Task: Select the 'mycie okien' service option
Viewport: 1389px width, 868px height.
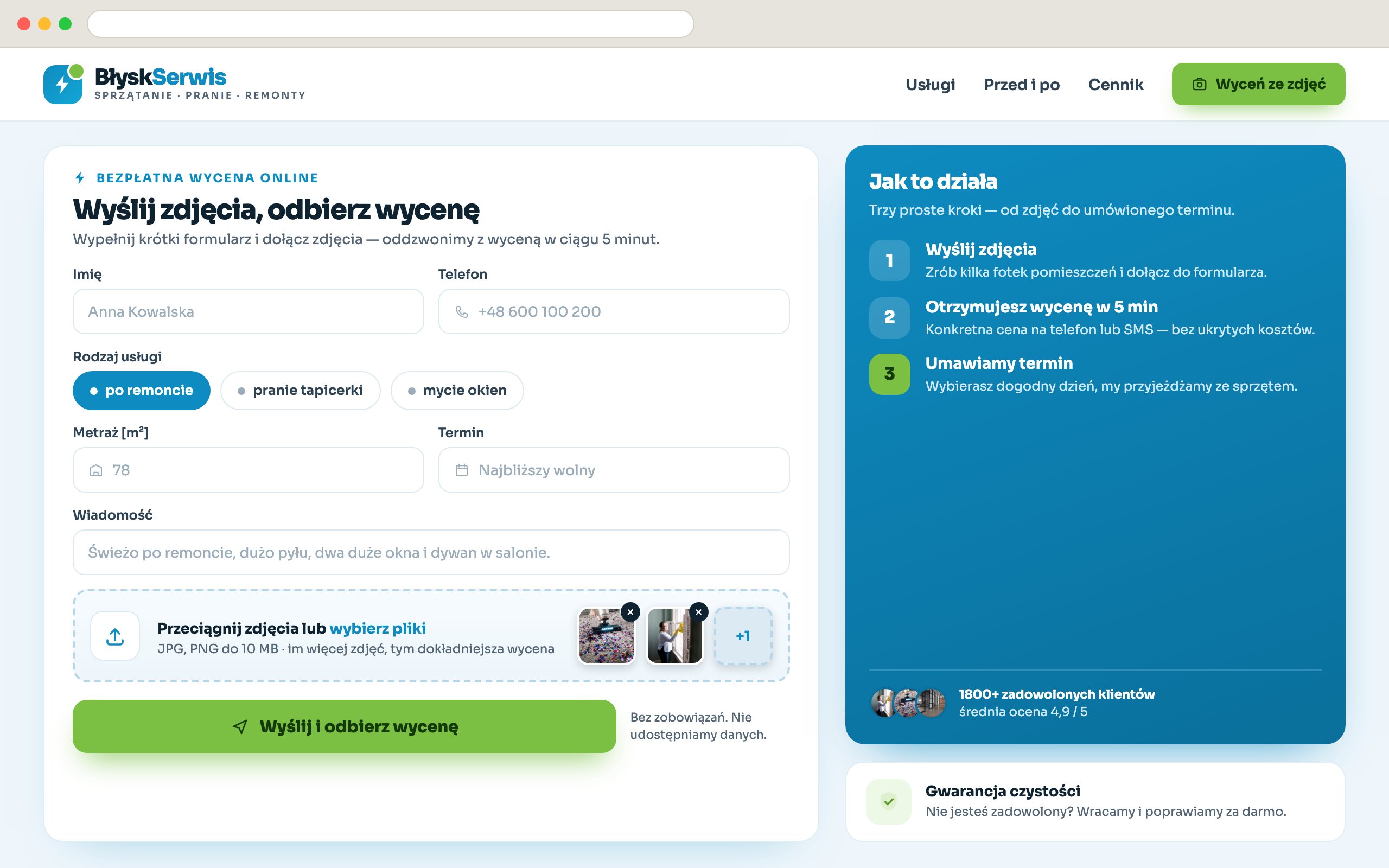Action: [x=457, y=391]
